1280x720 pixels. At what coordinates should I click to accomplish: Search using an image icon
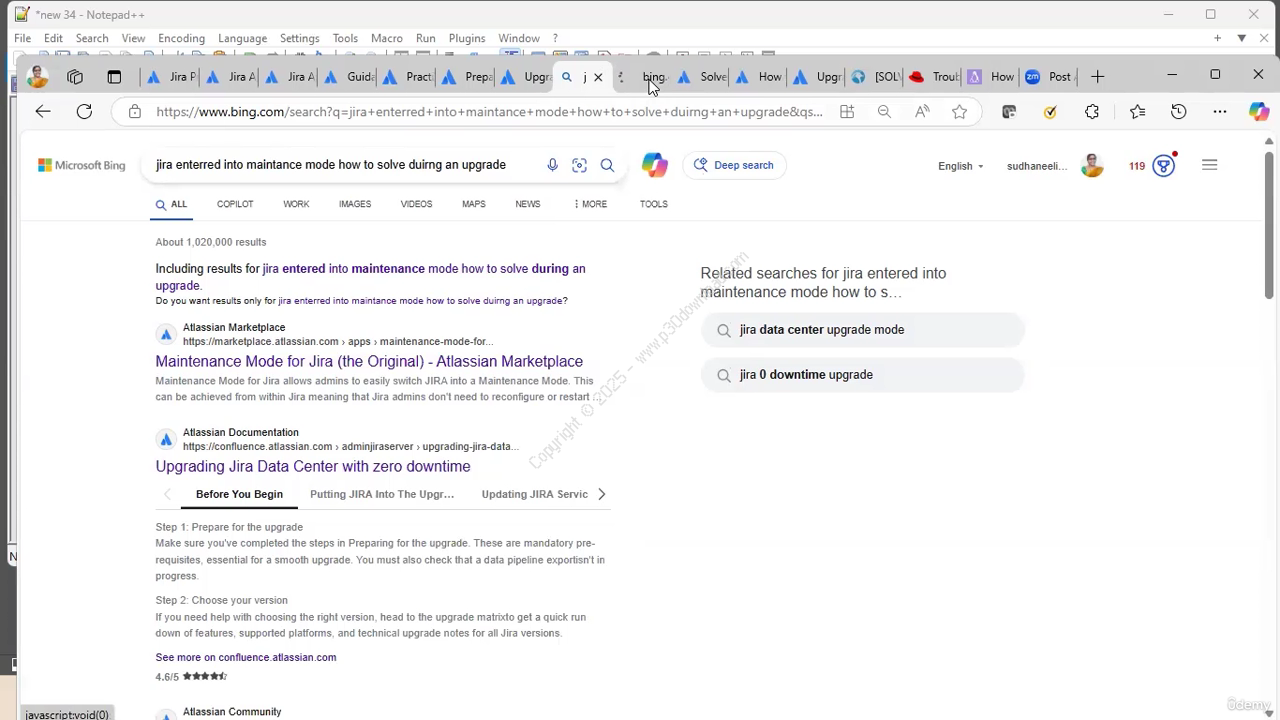tap(579, 165)
